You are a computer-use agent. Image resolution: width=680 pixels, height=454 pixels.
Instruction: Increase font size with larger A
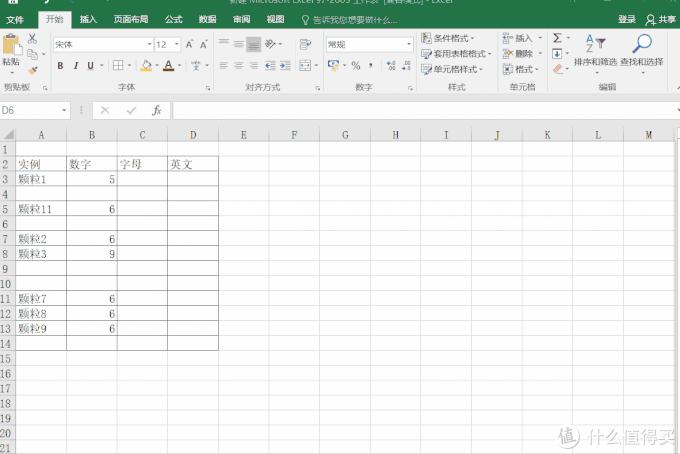point(190,44)
